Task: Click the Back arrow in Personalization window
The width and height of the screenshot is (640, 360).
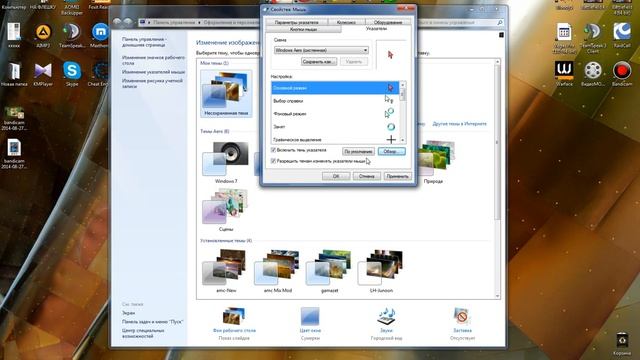Action: click(117, 22)
